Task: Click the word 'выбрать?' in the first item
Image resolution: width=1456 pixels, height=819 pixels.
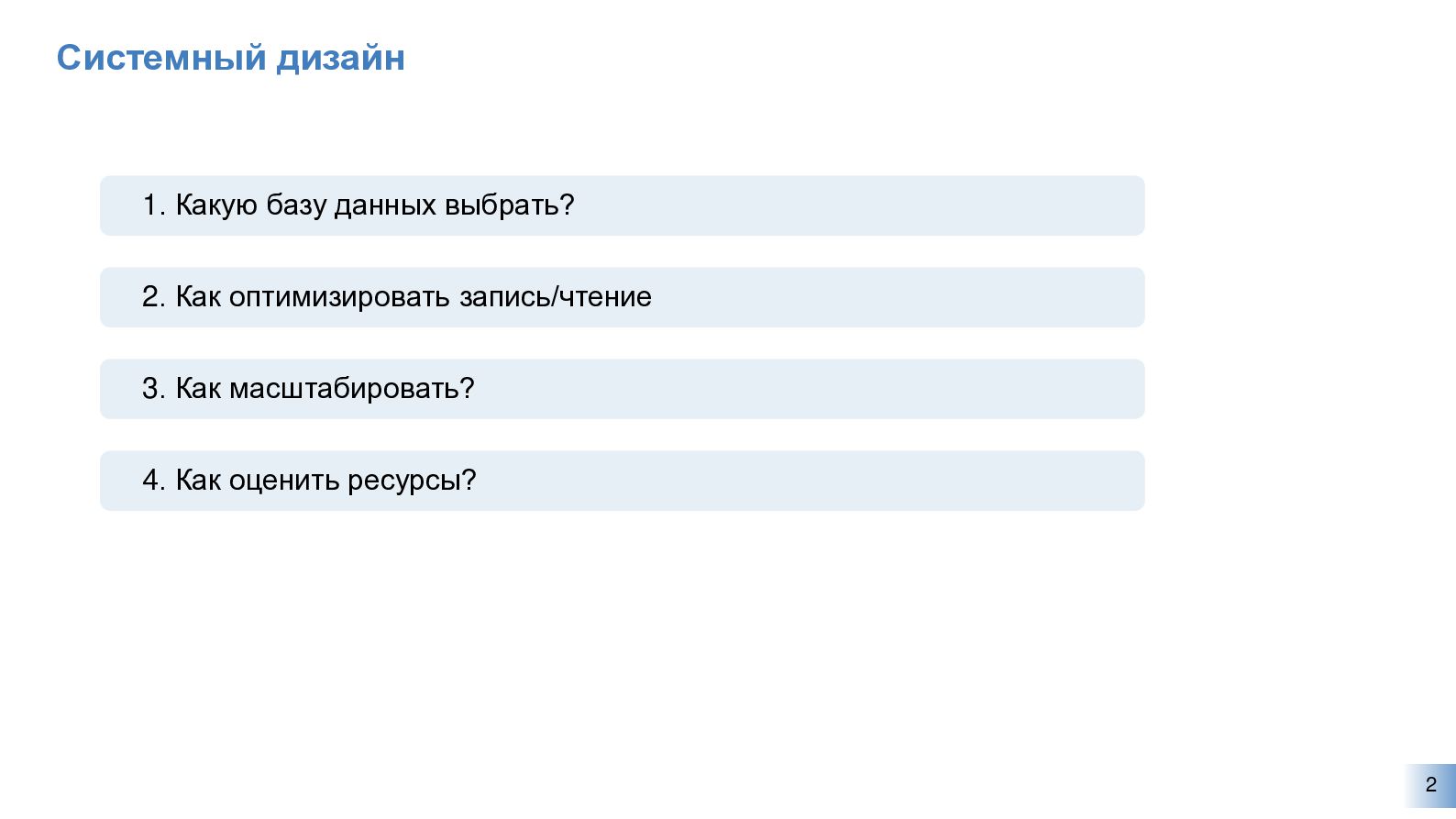Action: coord(509,205)
